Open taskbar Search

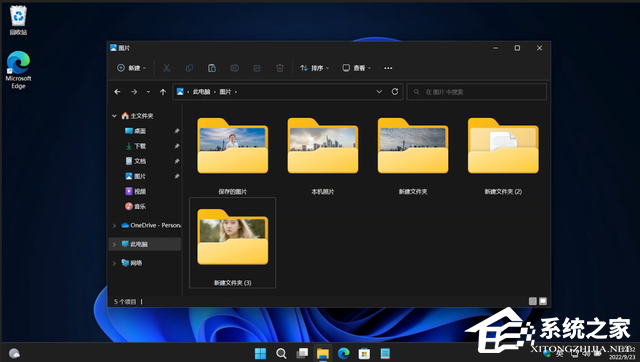(x=281, y=353)
